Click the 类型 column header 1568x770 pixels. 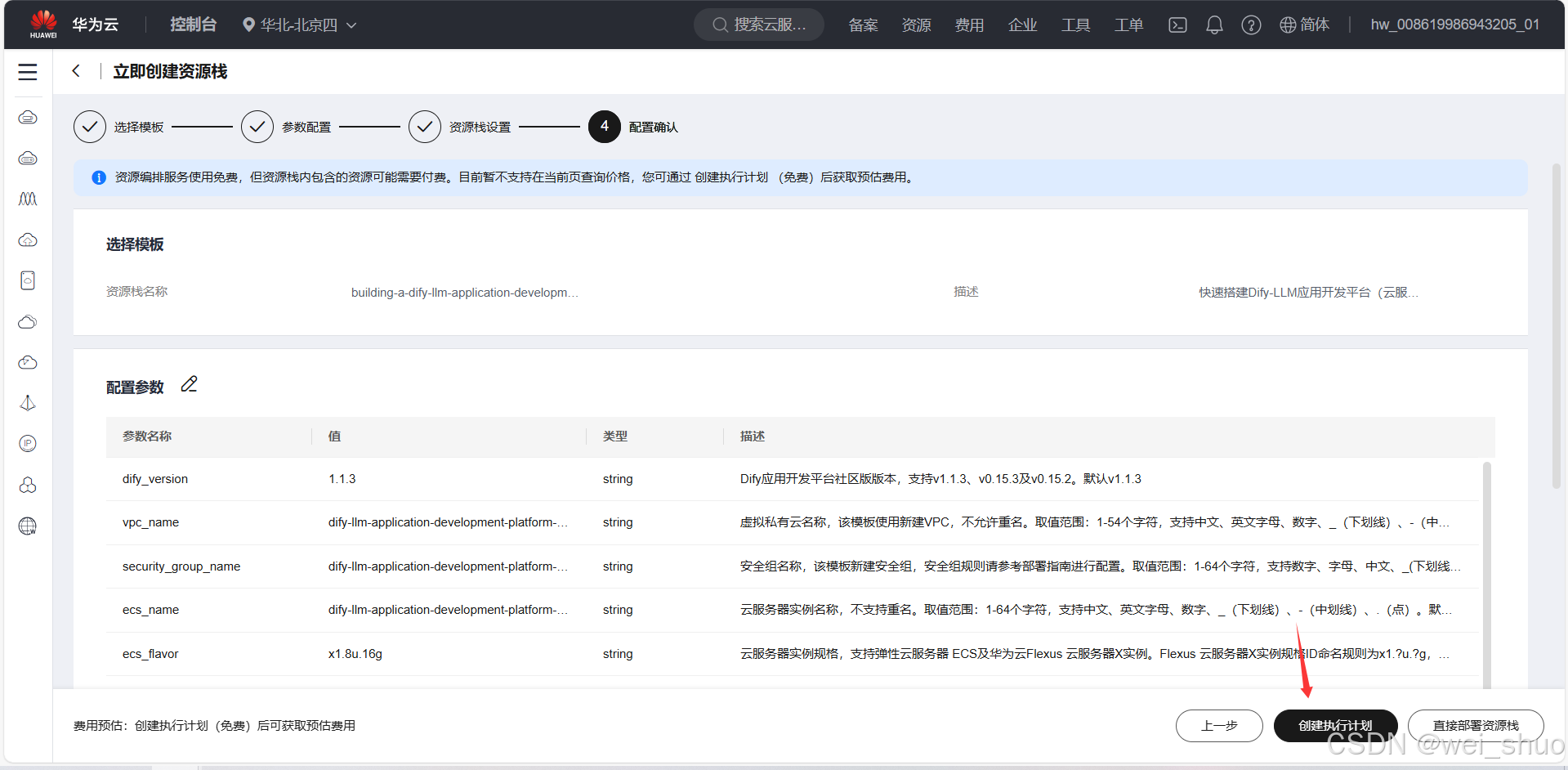coord(615,436)
